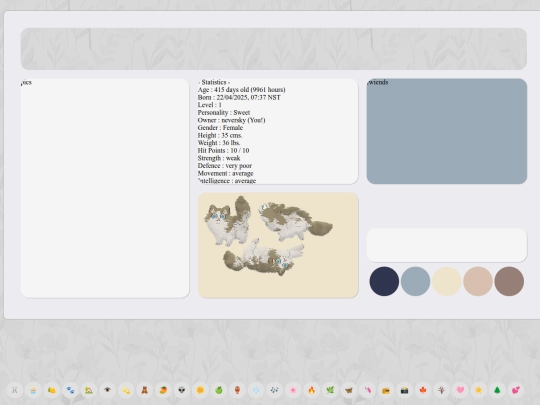This screenshot has width=540, height=405.
Task: Click the two pink hearts icon
Action: coord(516,390)
